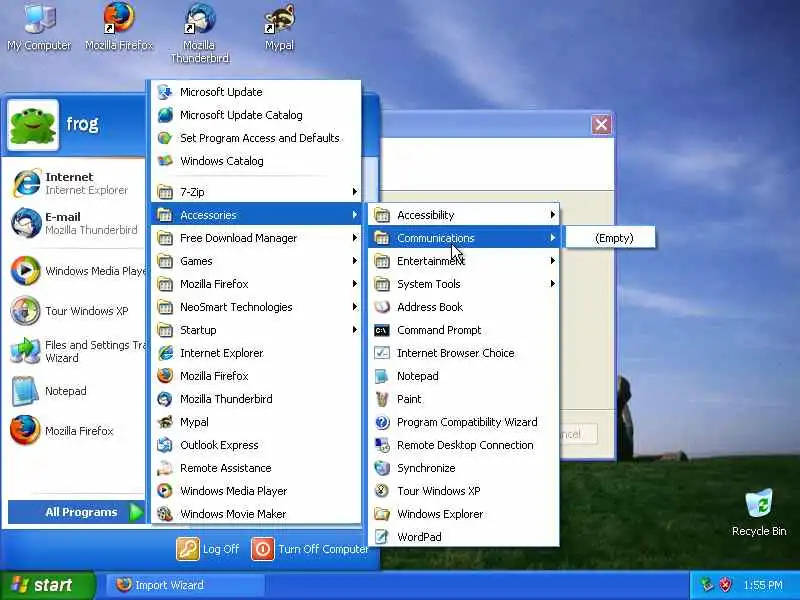Viewport: 800px width, 600px height.
Task: Launch Mozilla Thunderbird from All Programs
Action: [256, 399]
